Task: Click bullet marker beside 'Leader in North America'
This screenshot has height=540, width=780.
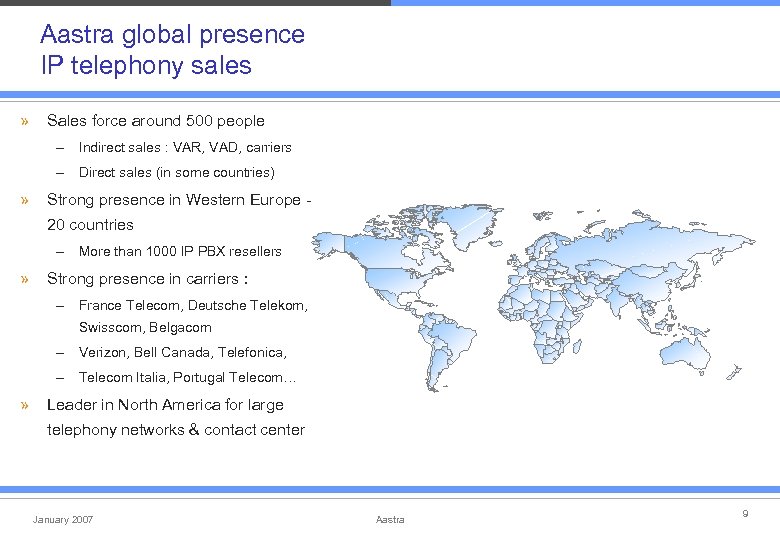Action: click(x=25, y=406)
